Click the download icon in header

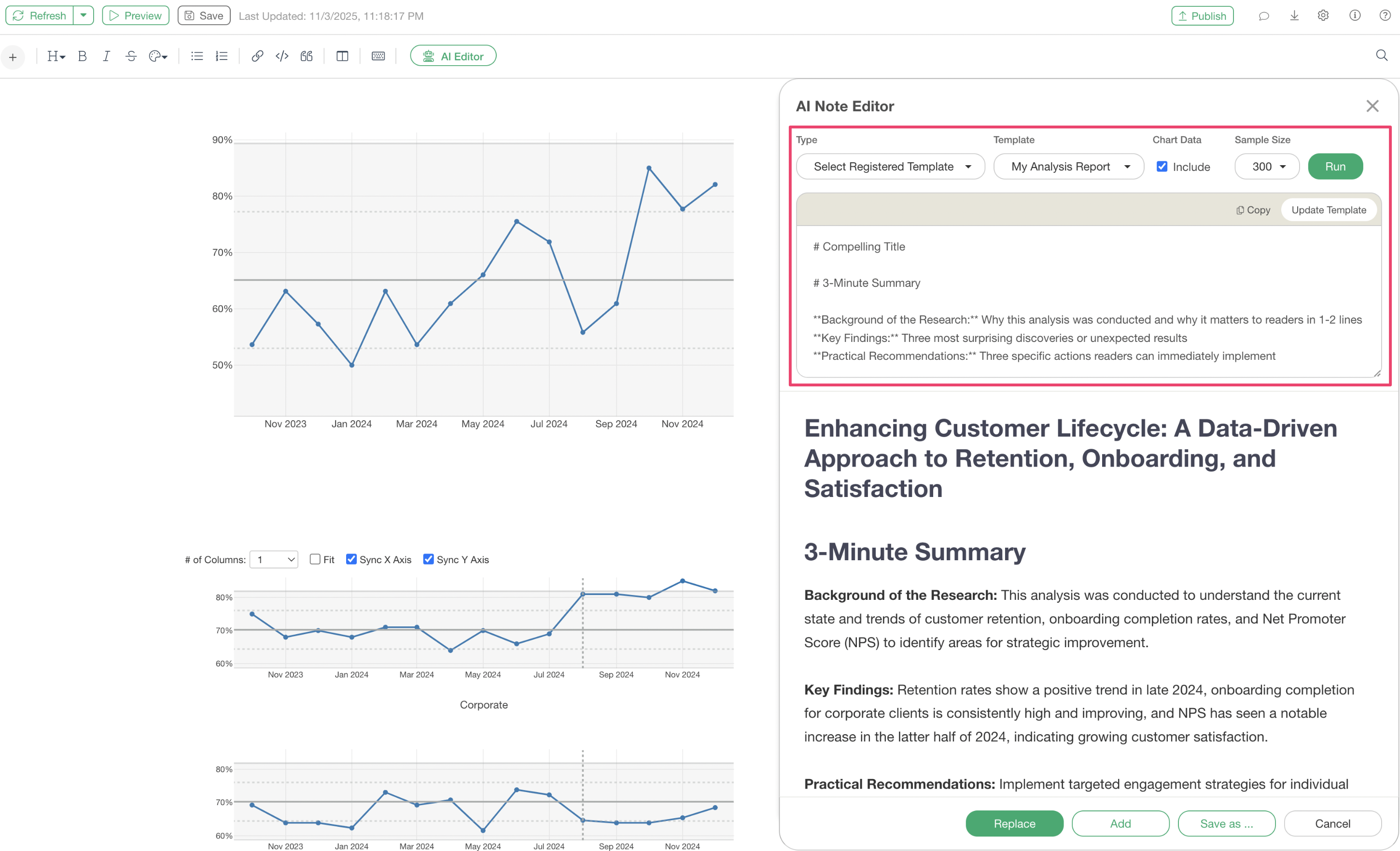point(1294,16)
